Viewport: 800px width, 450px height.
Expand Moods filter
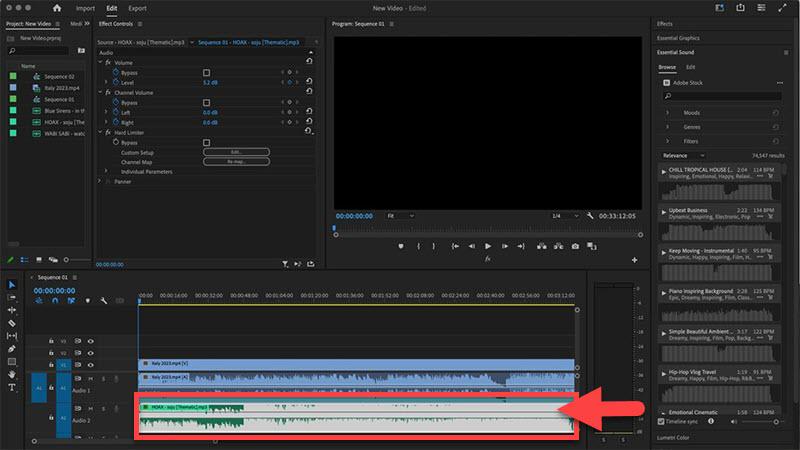coord(667,113)
